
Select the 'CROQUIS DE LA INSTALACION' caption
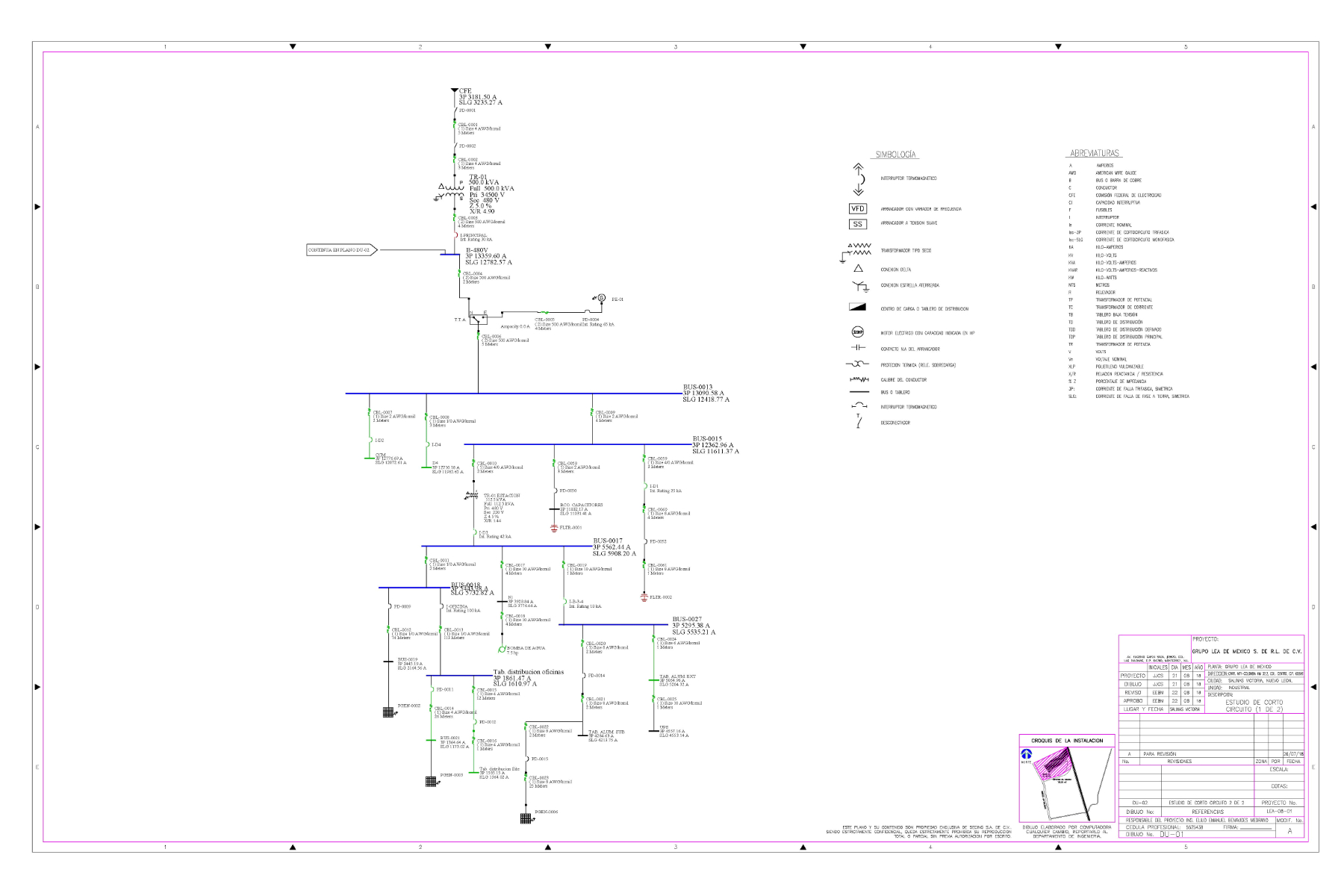(x=1067, y=741)
